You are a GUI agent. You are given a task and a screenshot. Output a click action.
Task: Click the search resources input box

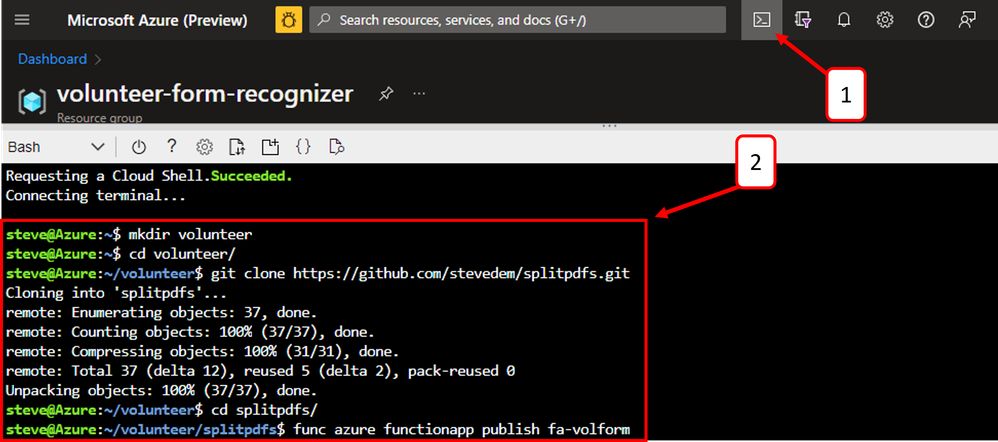click(517, 20)
